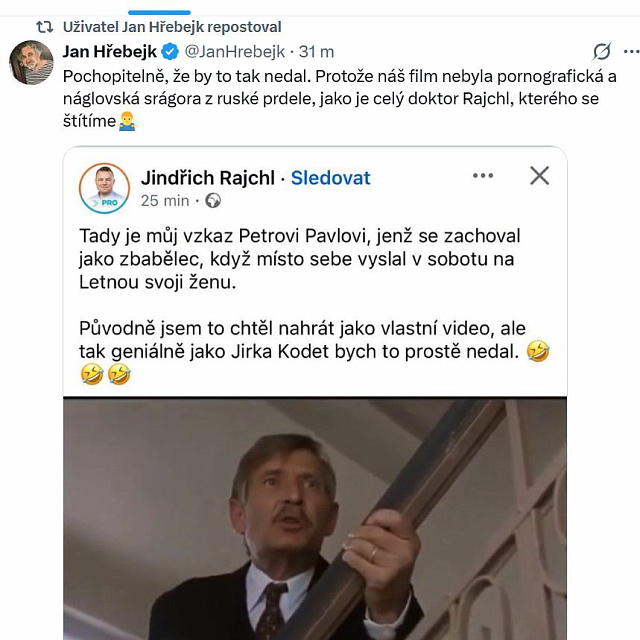Viewport: 640px width, 640px height.
Task: Open the tweet's more options menu
Action: point(630,51)
